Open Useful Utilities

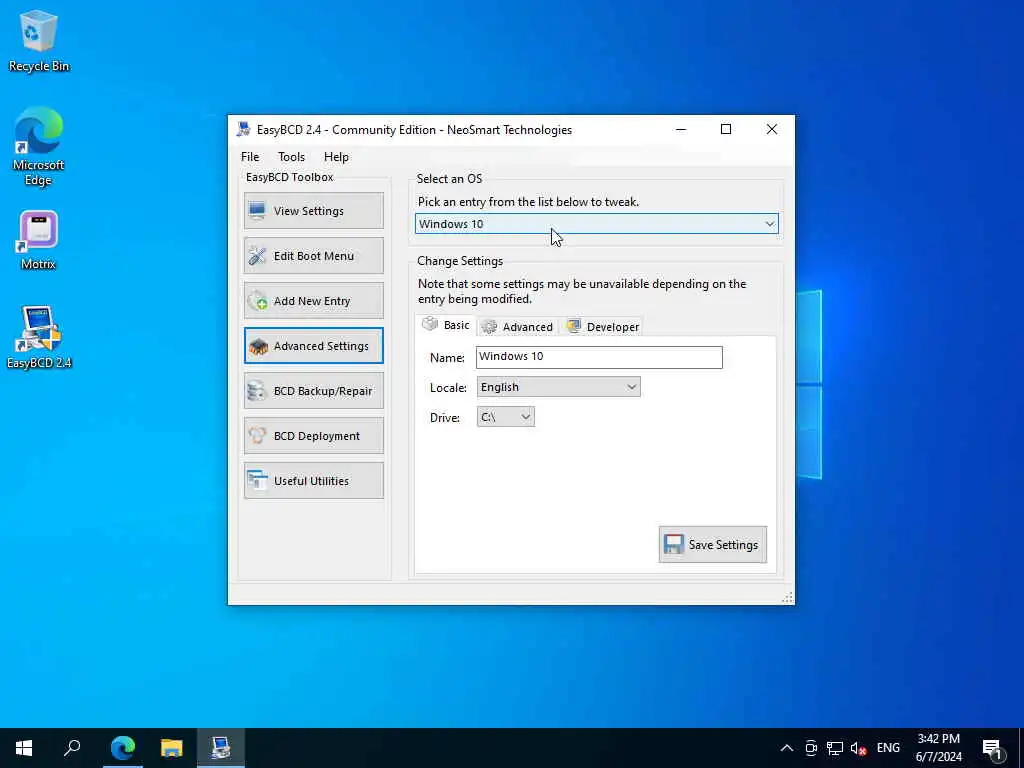[x=313, y=481]
